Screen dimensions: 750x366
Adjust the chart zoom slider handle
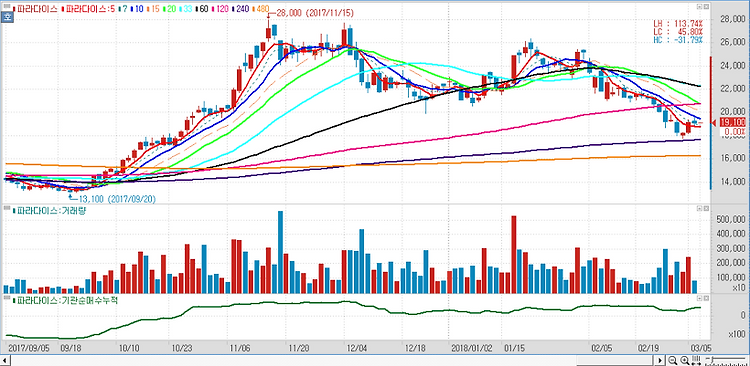(712, 359)
